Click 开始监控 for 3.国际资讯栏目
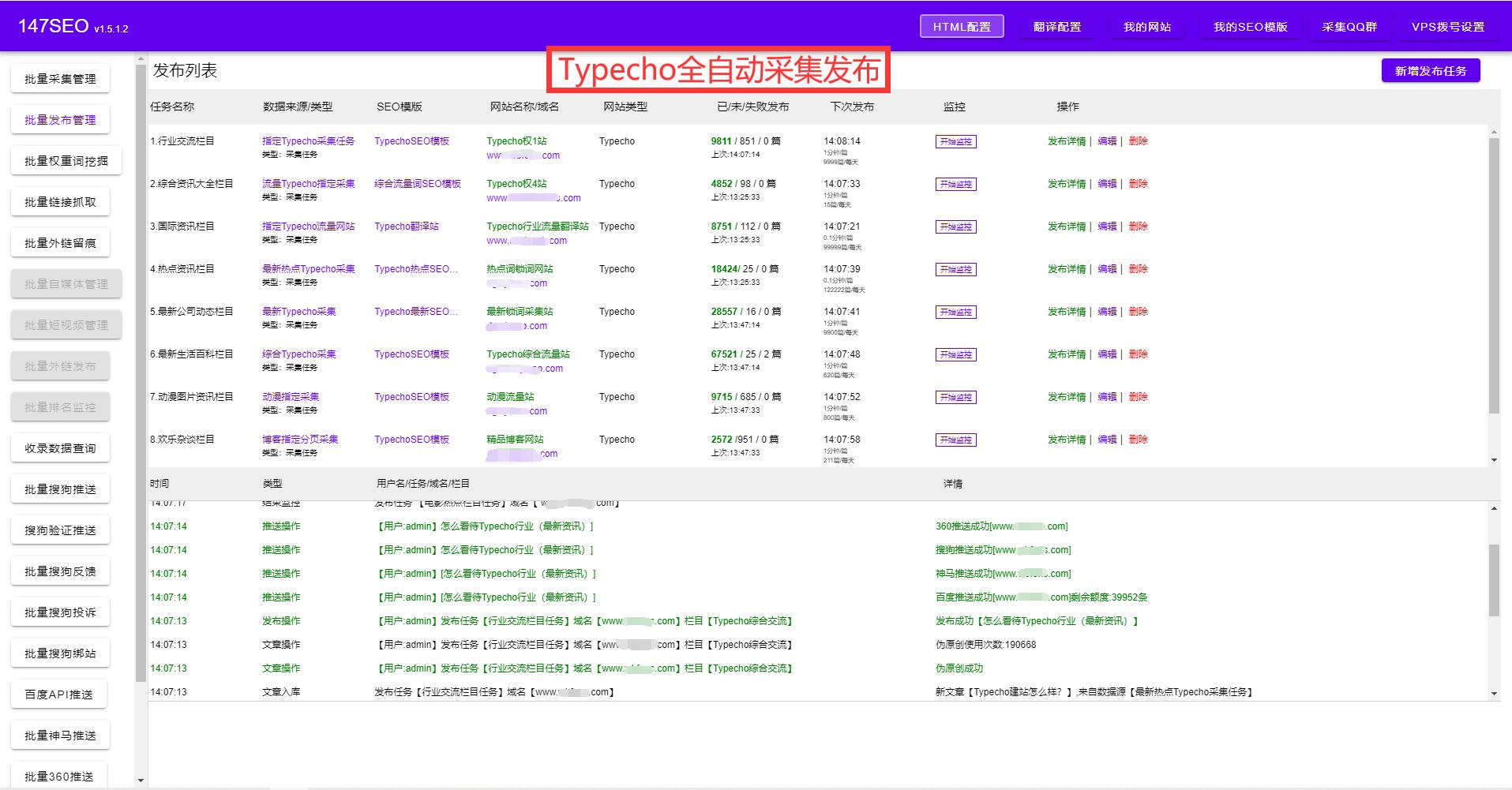The image size is (1512, 790). pos(955,227)
